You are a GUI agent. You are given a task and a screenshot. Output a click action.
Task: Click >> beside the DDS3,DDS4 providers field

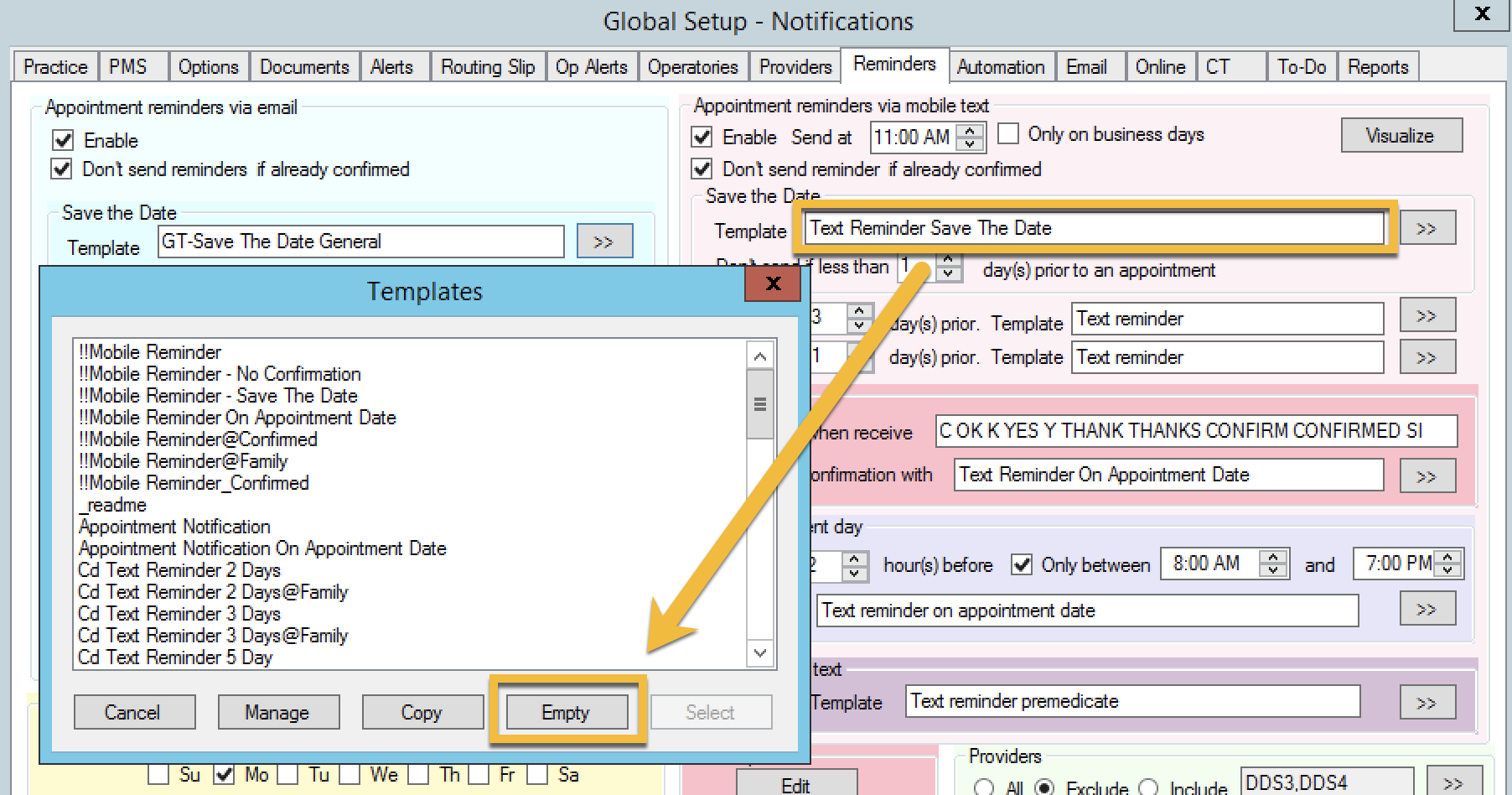tap(1453, 783)
